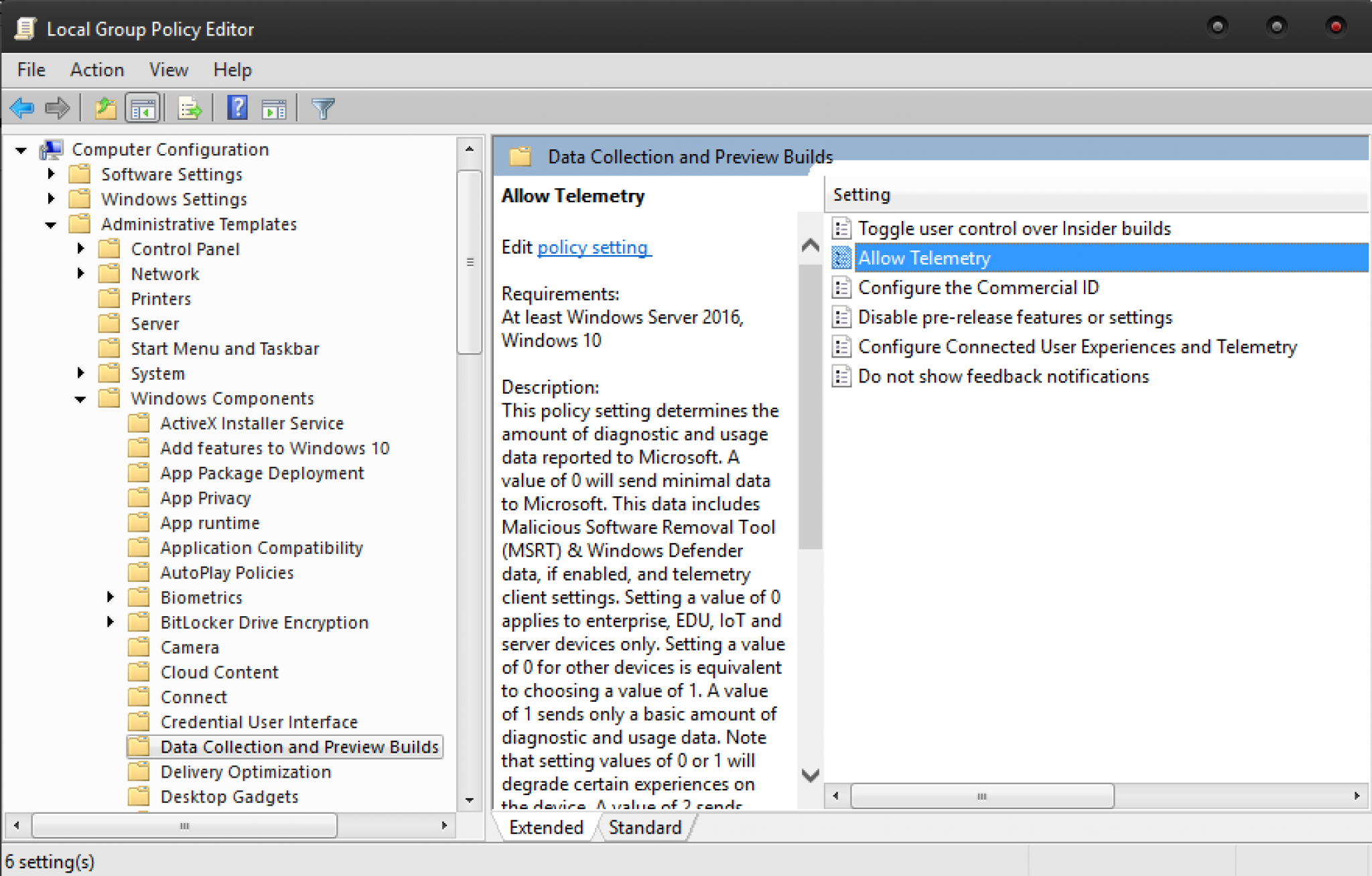This screenshot has height=876, width=1372.
Task: Toggle Show/Hide Console Tree toolbar icon
Action: tap(143, 108)
